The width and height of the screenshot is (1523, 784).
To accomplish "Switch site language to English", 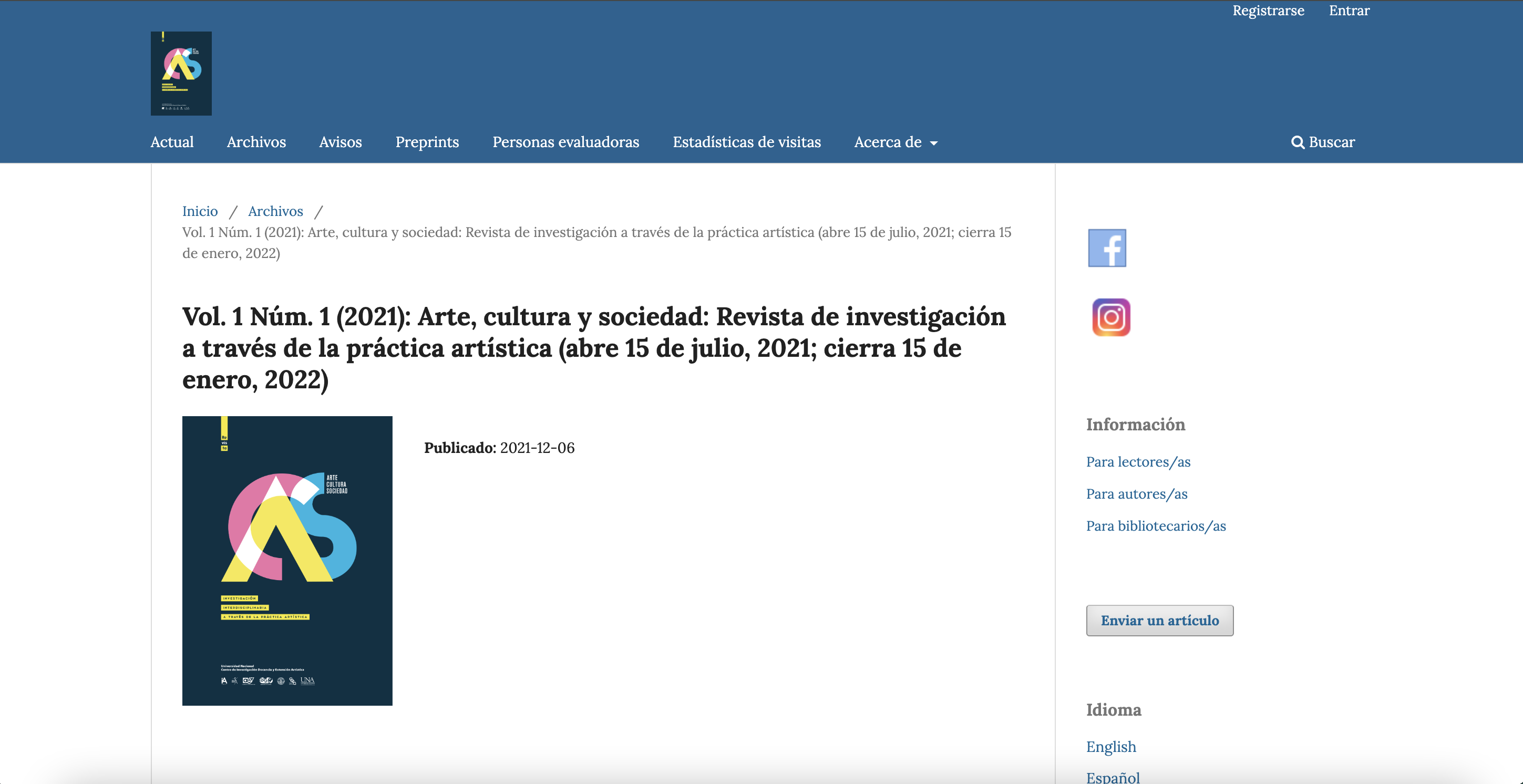I will (1110, 747).
